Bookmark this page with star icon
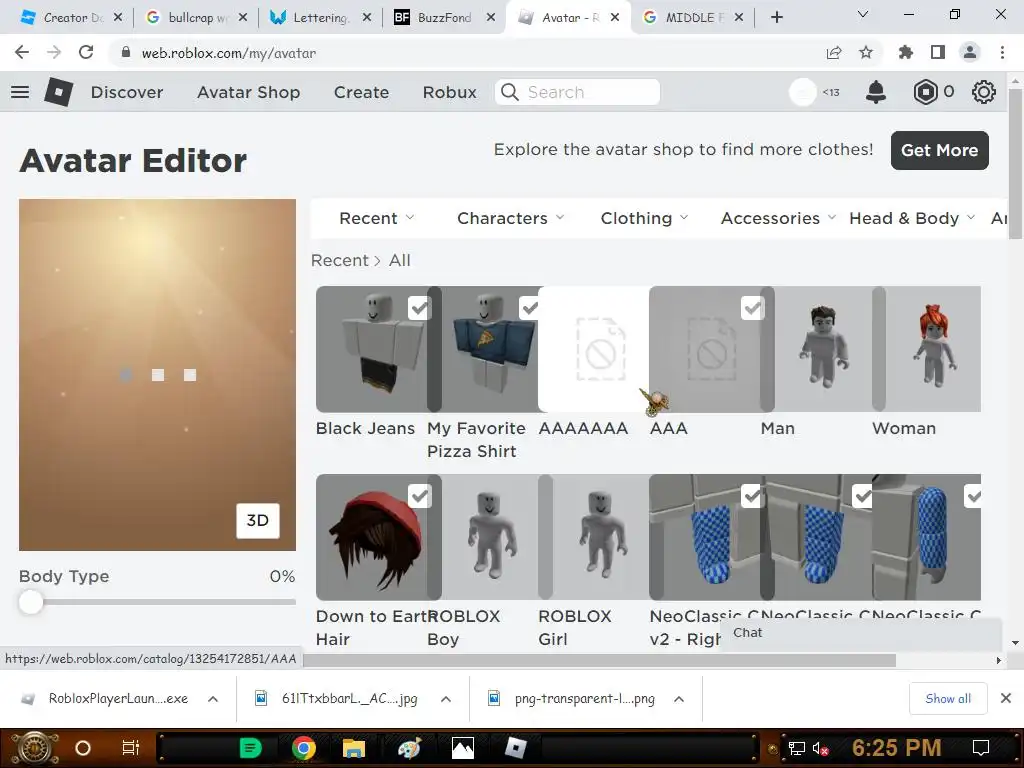The image size is (1024, 768). tap(866, 52)
